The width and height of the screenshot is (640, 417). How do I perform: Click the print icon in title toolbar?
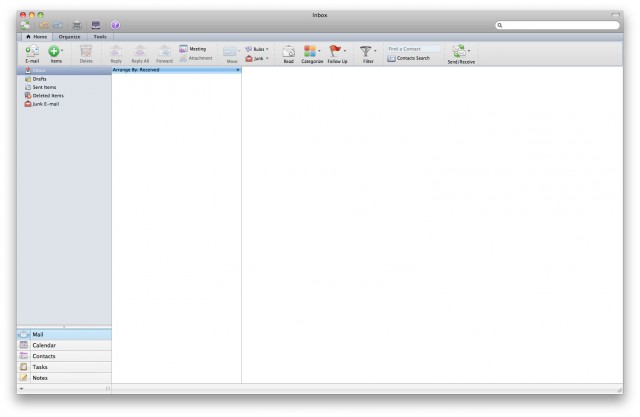pos(76,25)
